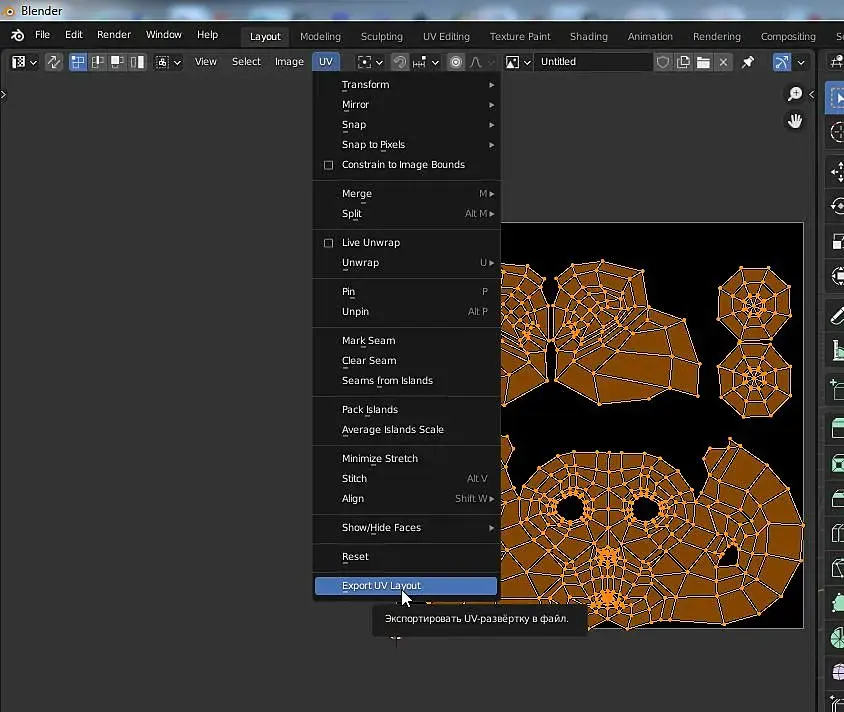Toggle proportional editing button
This screenshot has width=844, height=712.
pyautogui.click(x=456, y=62)
